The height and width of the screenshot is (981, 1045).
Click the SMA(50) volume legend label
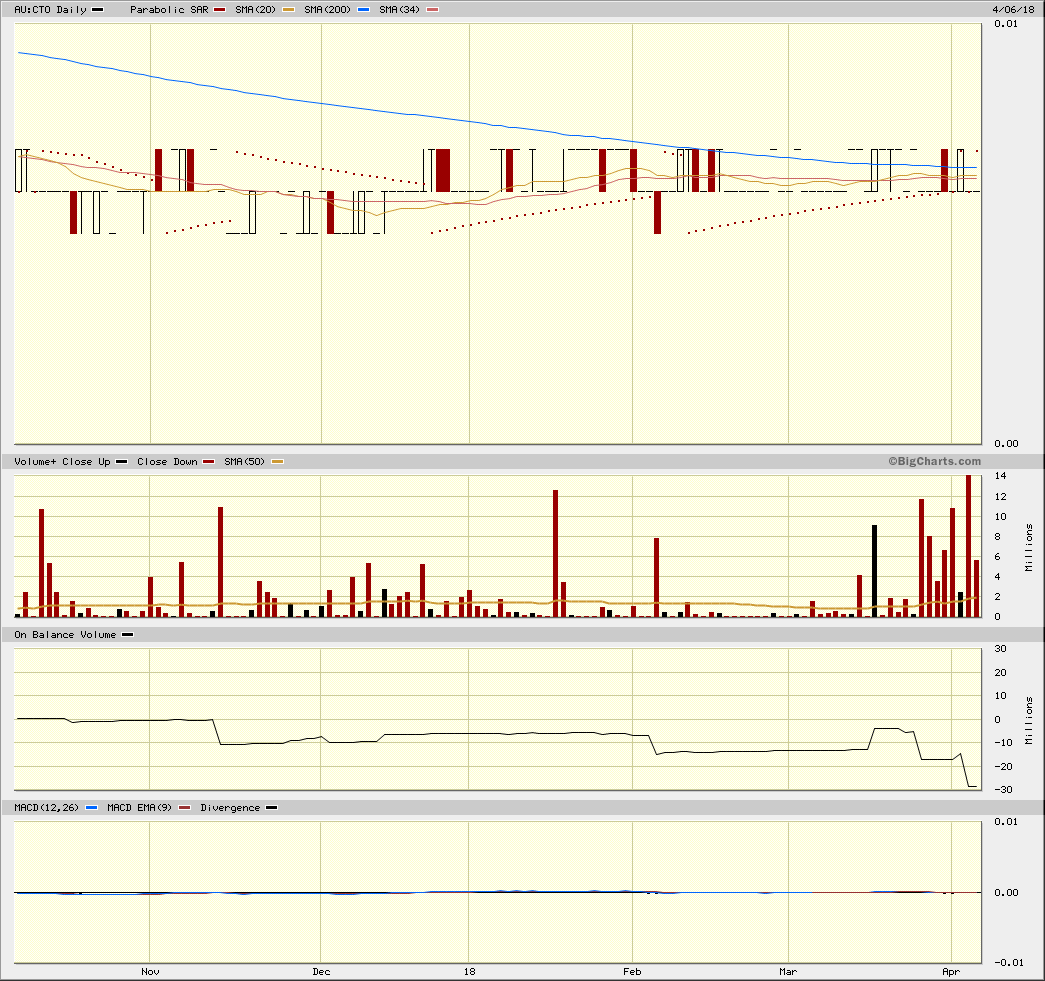(245, 461)
